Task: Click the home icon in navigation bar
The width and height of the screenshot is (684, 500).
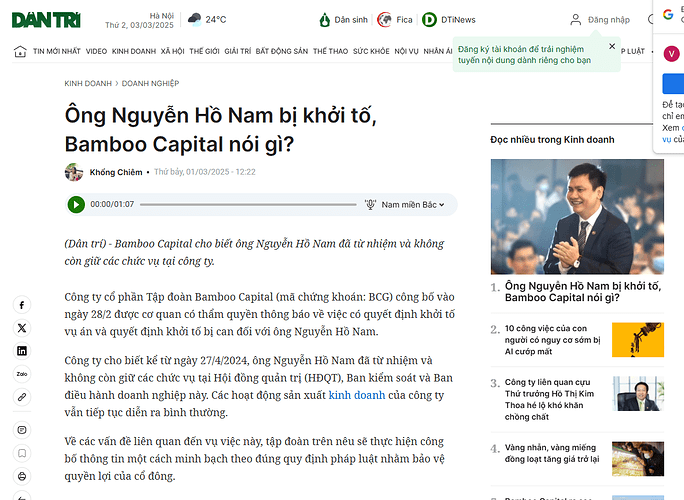Action: pyautogui.click(x=20, y=51)
